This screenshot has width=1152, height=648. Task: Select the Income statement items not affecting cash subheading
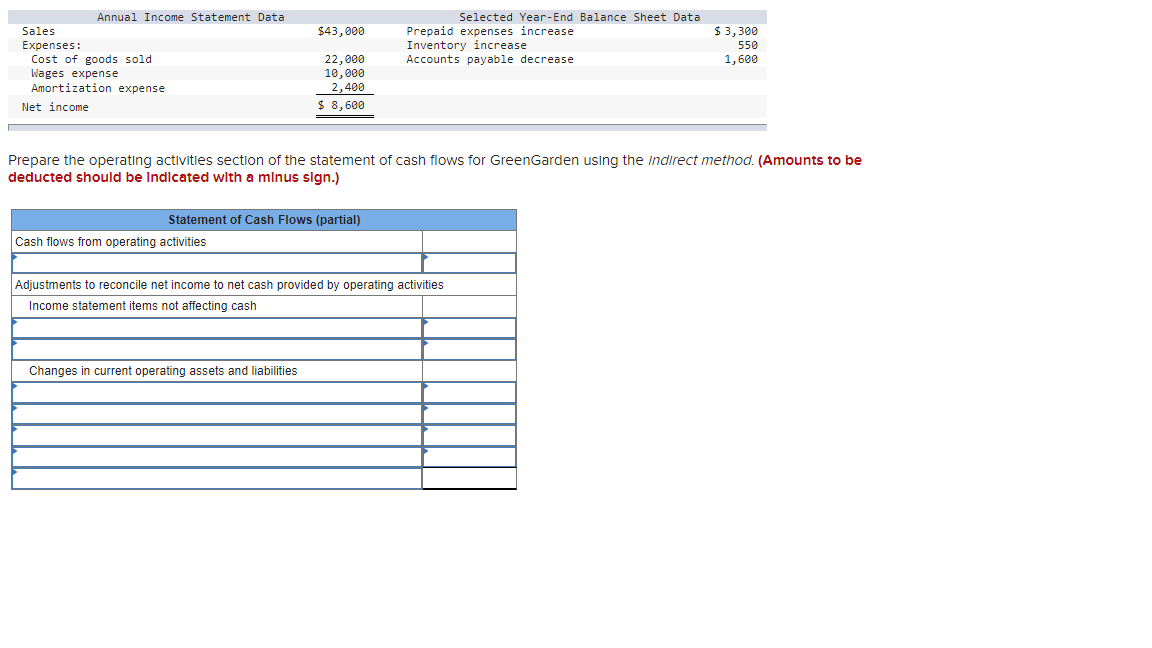[142, 305]
